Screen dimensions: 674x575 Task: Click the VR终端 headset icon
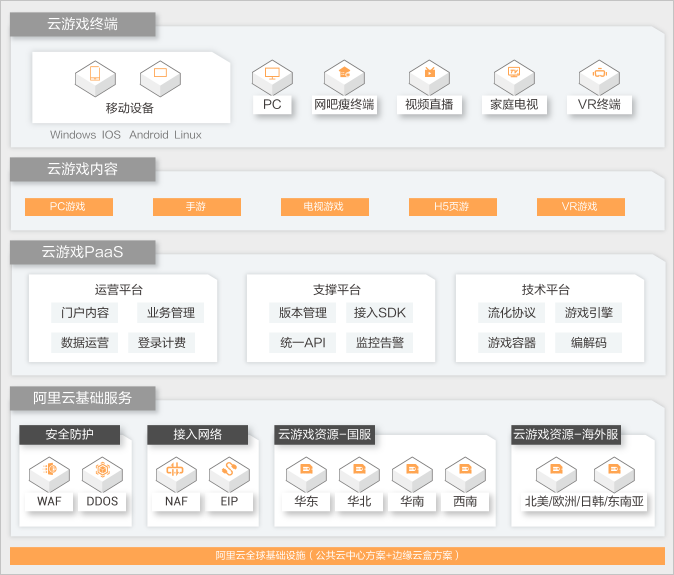599,78
